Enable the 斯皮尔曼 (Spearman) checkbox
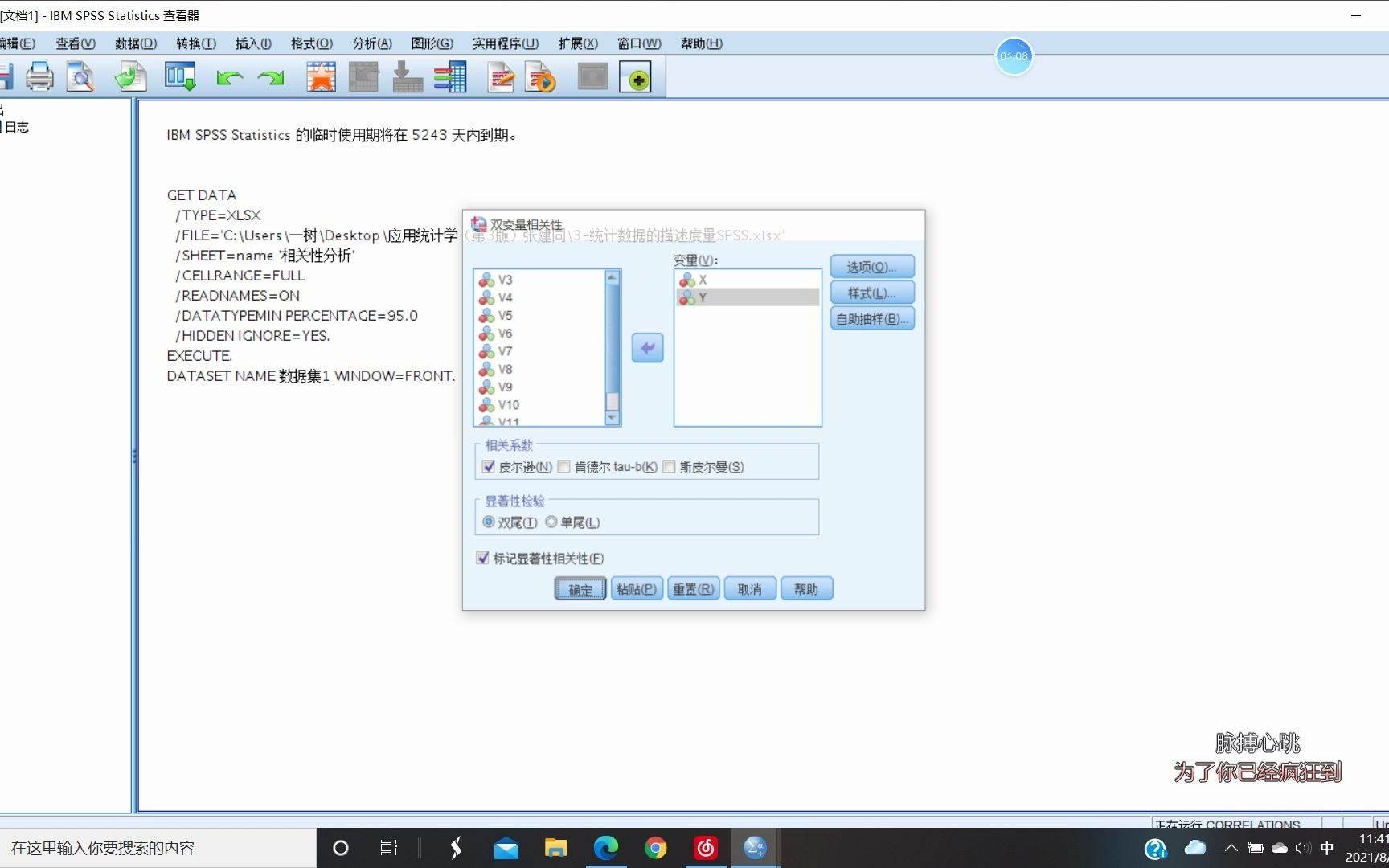1389x868 pixels. pyautogui.click(x=669, y=467)
